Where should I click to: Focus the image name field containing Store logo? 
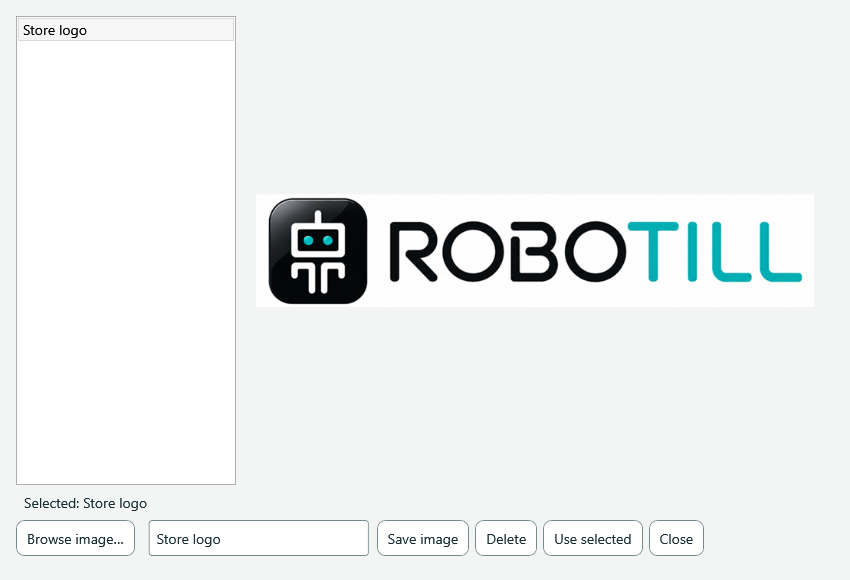(x=259, y=538)
